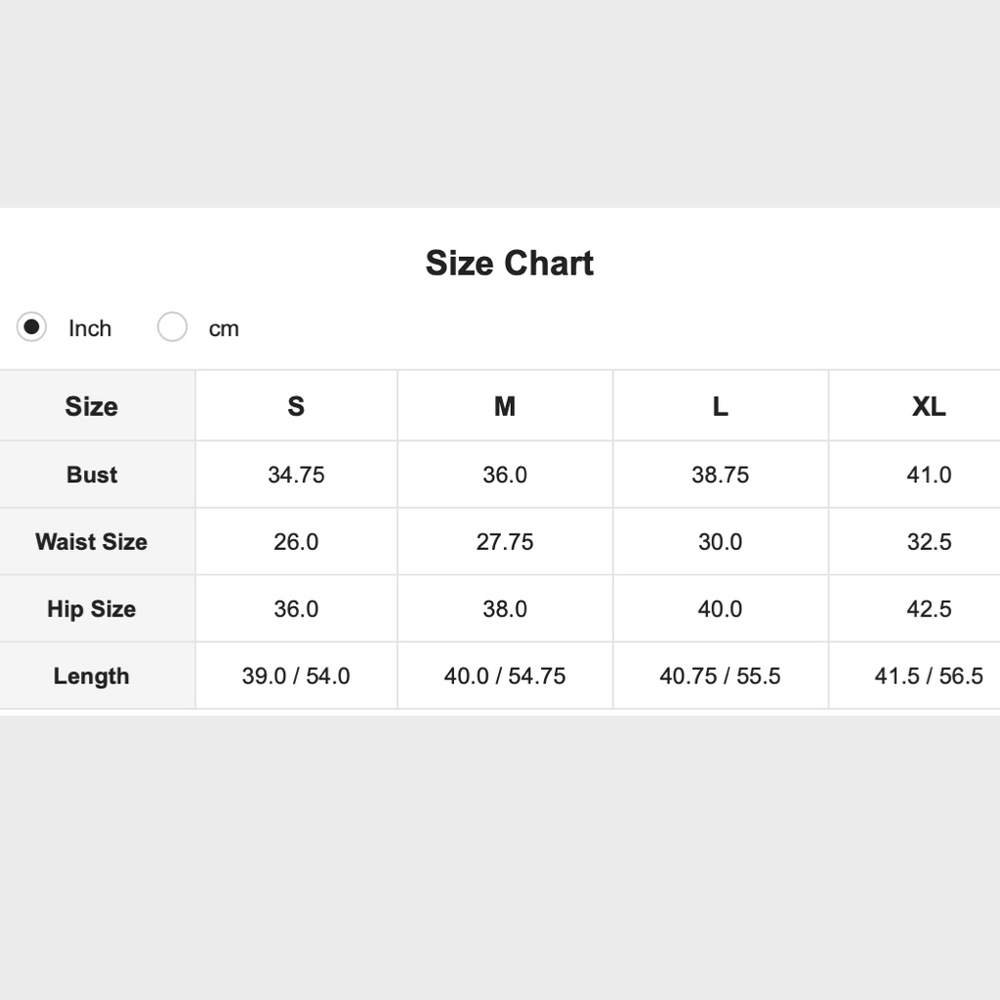Click the 27.75 waist value for M

505,542
